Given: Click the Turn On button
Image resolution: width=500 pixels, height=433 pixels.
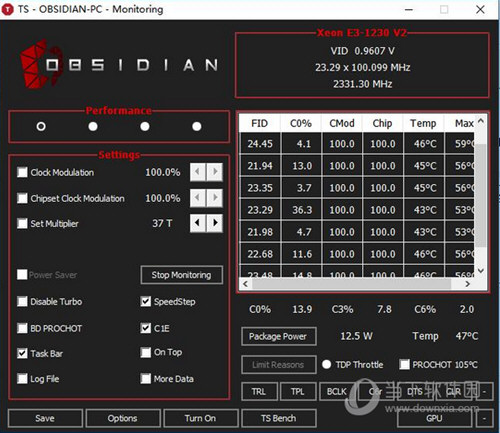Looking at the screenshot, I should point(201,418).
